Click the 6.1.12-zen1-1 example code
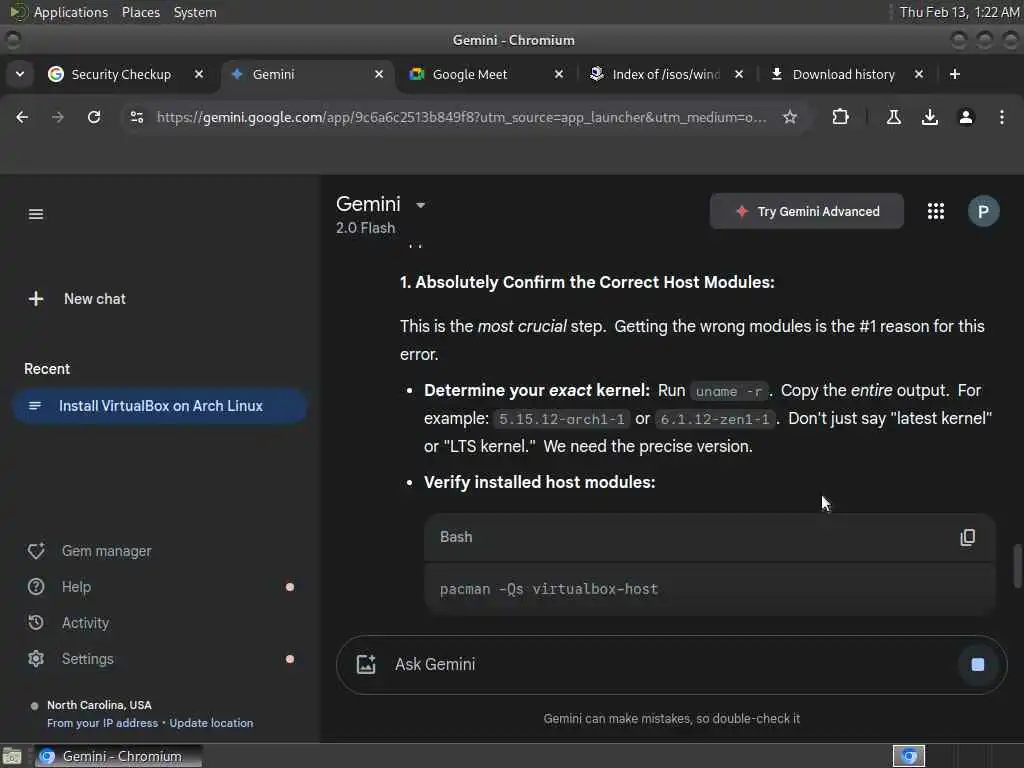The image size is (1024, 768). click(x=715, y=419)
